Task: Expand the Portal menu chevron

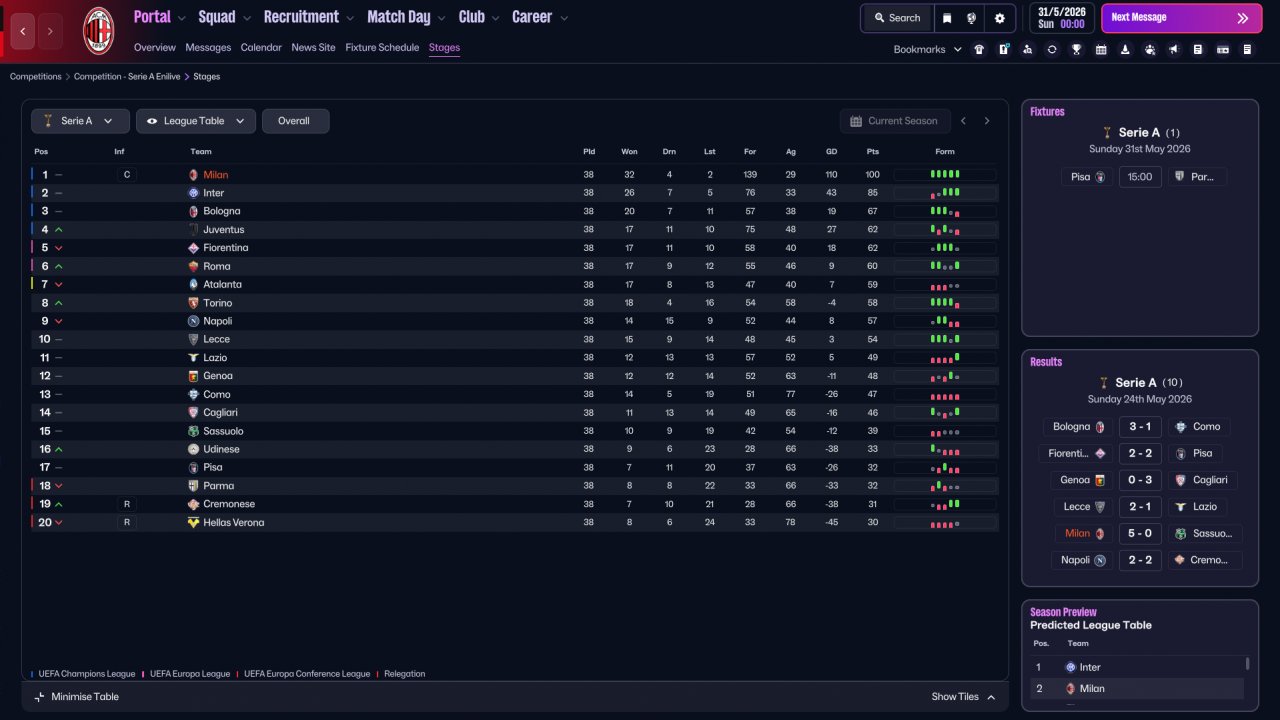Action: (181, 18)
